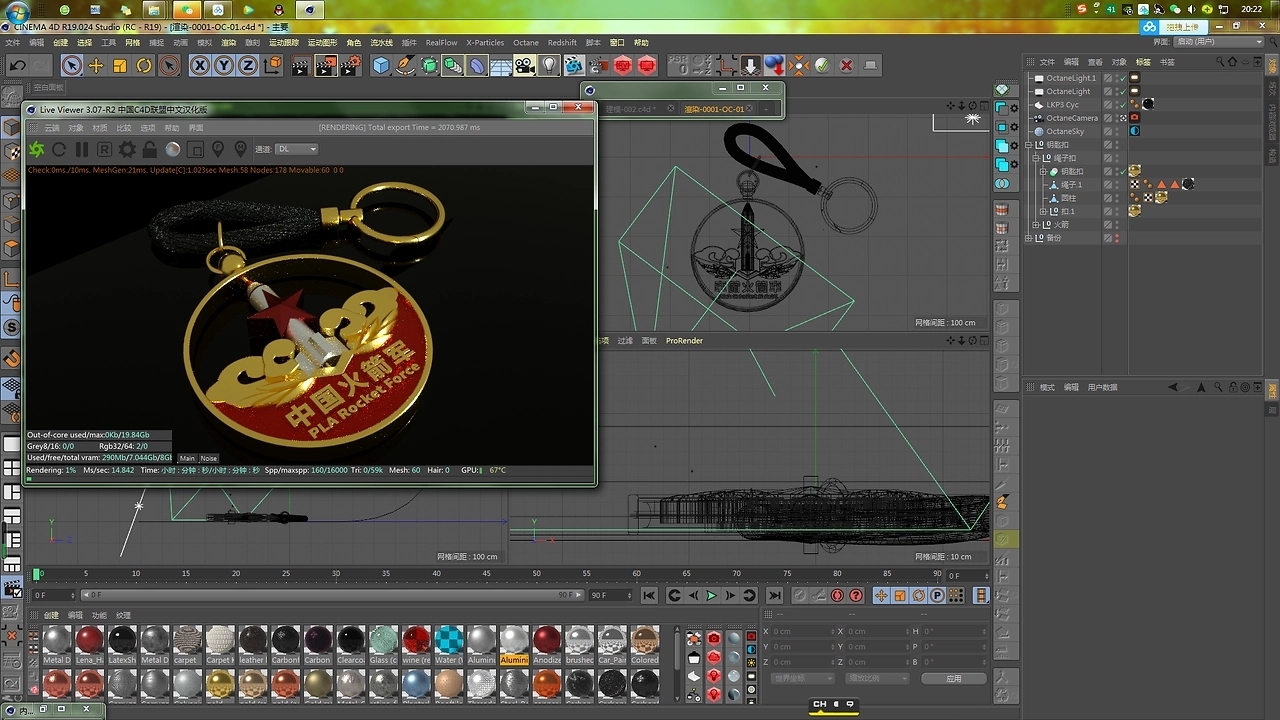Play the animation forward
1280x720 pixels.
point(711,595)
